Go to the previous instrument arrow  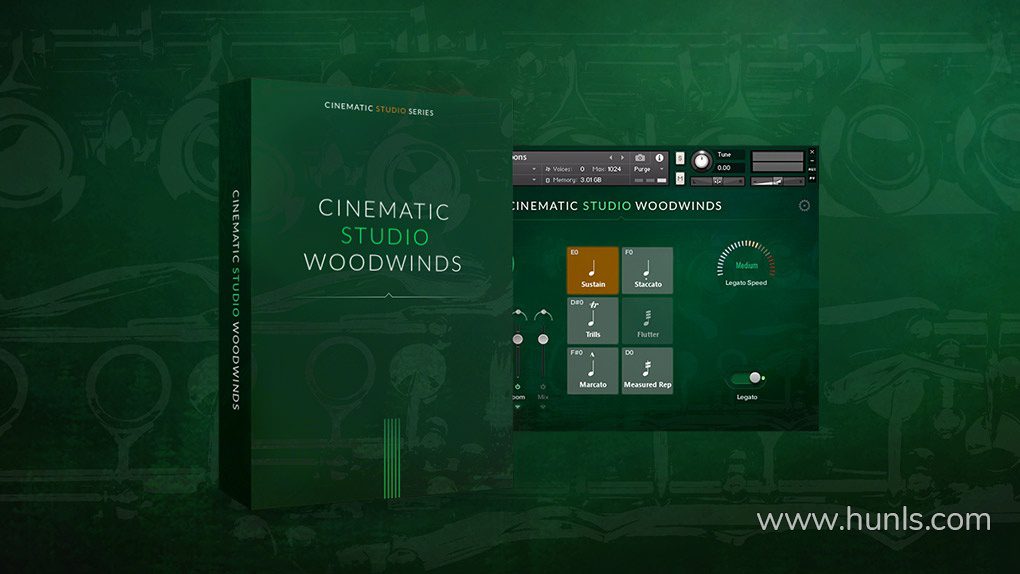coord(610,157)
